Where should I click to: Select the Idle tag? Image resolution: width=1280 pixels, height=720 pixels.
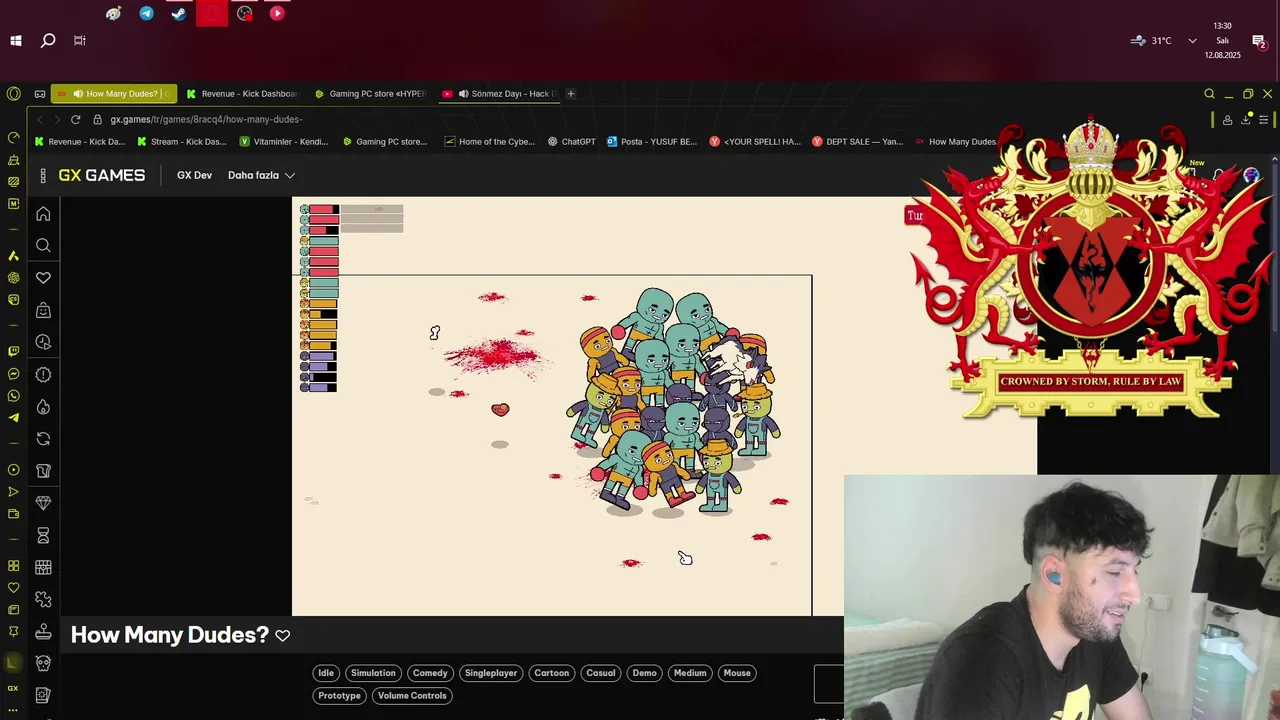326,673
